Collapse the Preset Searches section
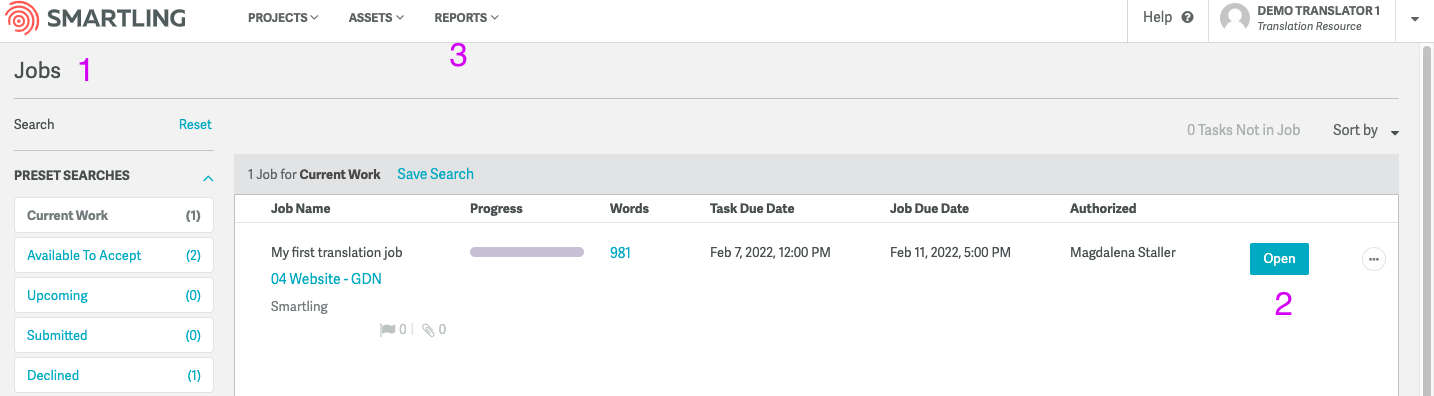The image size is (1434, 396). click(x=208, y=178)
